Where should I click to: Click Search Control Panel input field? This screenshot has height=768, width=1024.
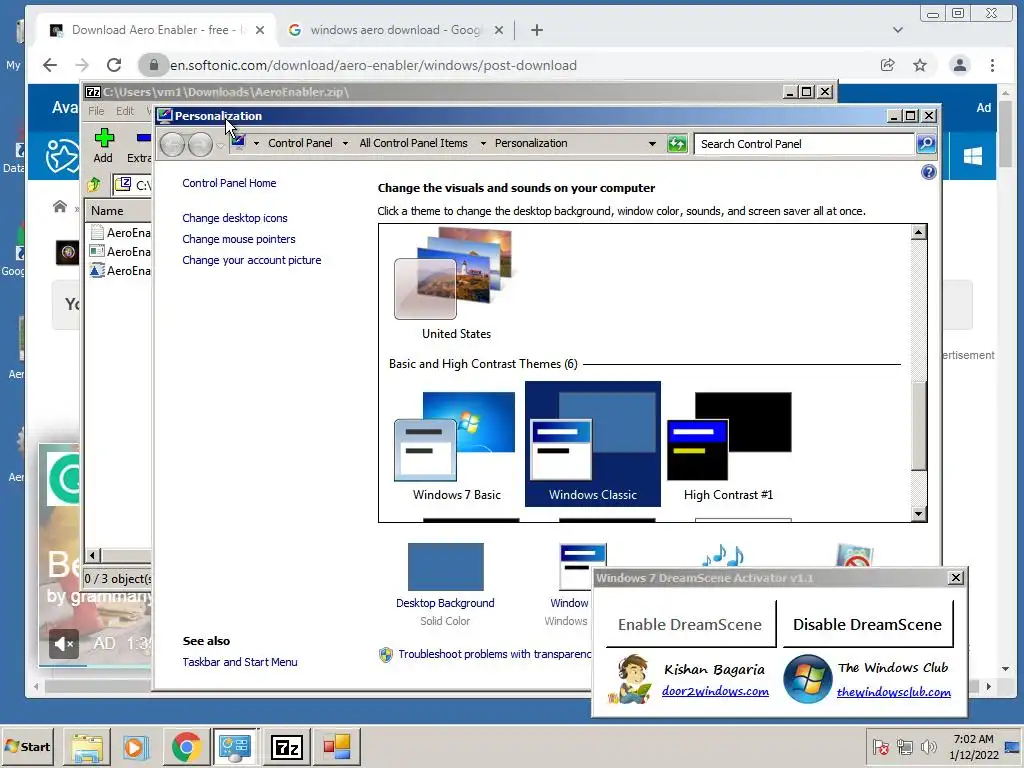[804, 144]
